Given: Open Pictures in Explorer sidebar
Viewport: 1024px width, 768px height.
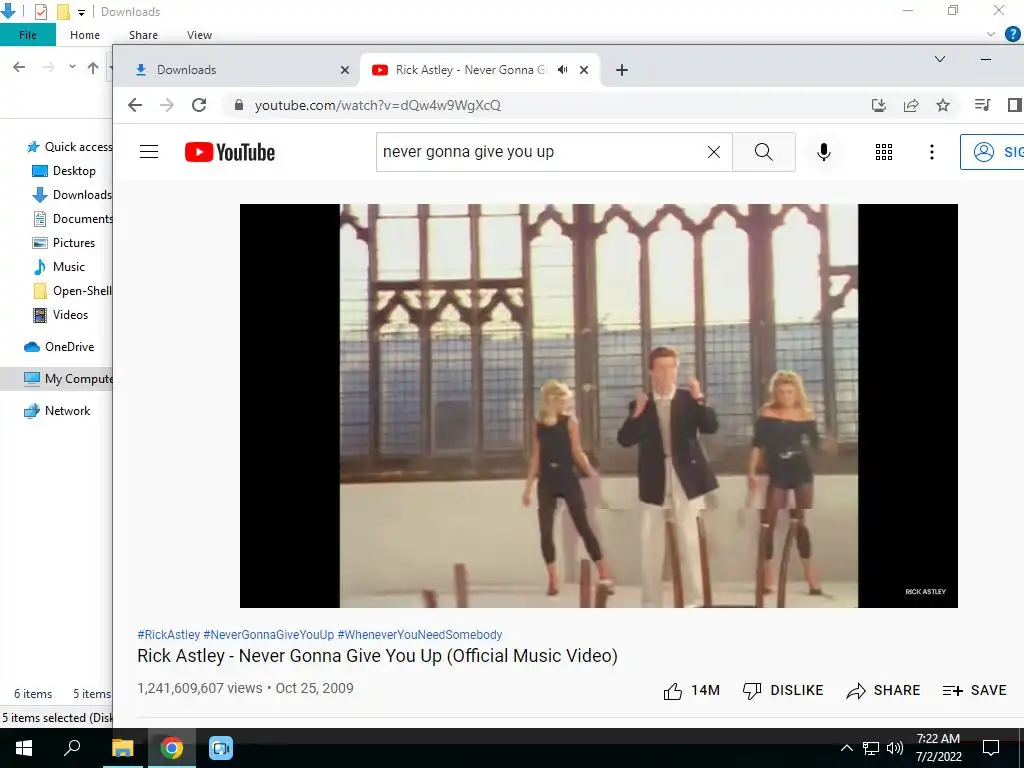Looking at the screenshot, I should coord(63,243).
